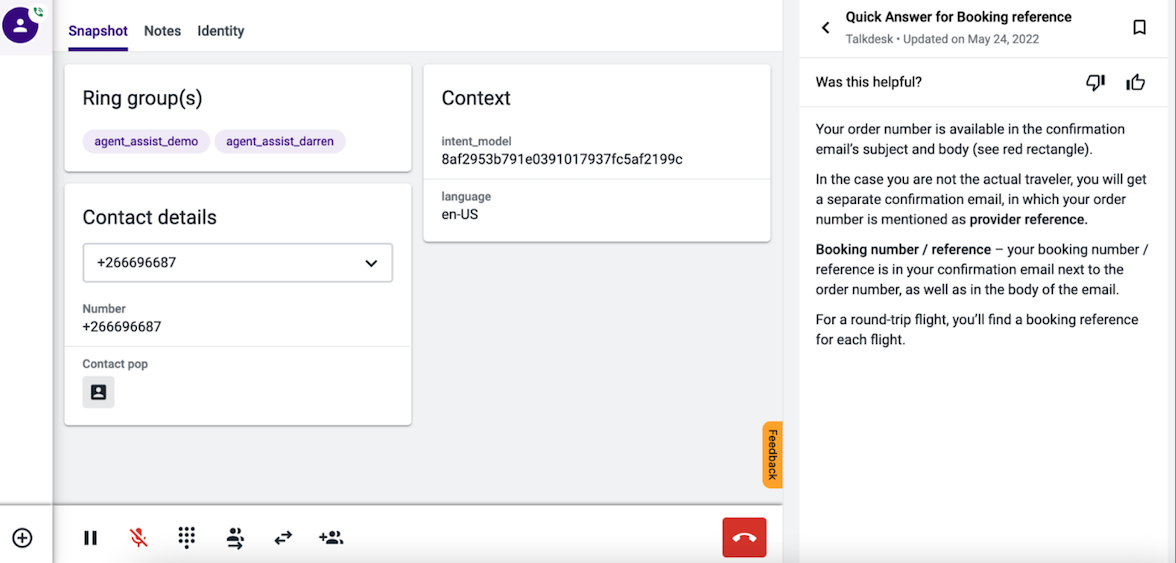Open the Contact pop card icon
Viewport: 1176px width, 563px height.
point(98,392)
